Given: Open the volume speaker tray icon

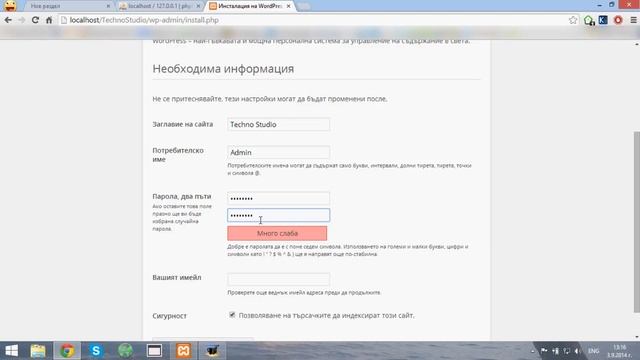Looking at the screenshot, I should [x=578, y=351].
